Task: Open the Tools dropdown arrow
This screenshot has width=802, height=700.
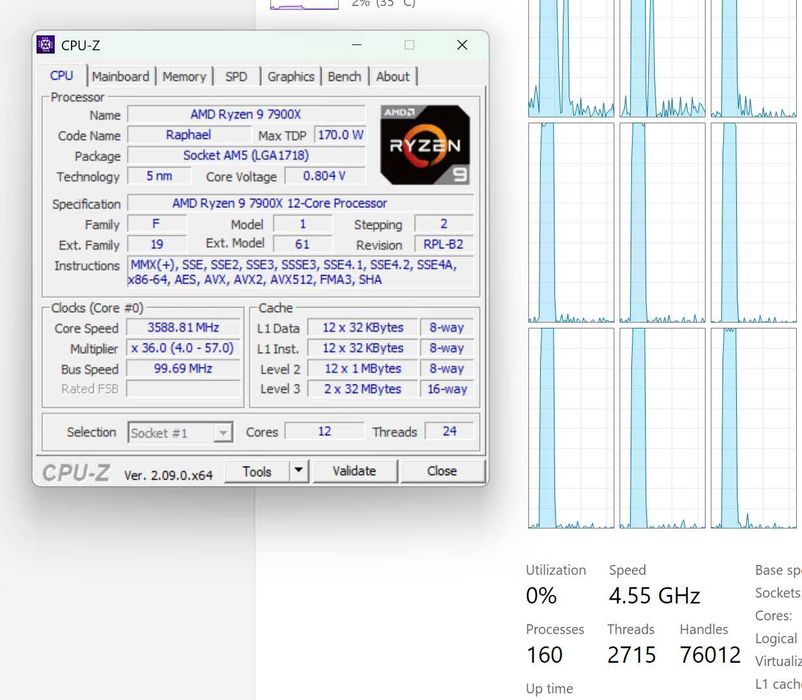Action: click(299, 470)
